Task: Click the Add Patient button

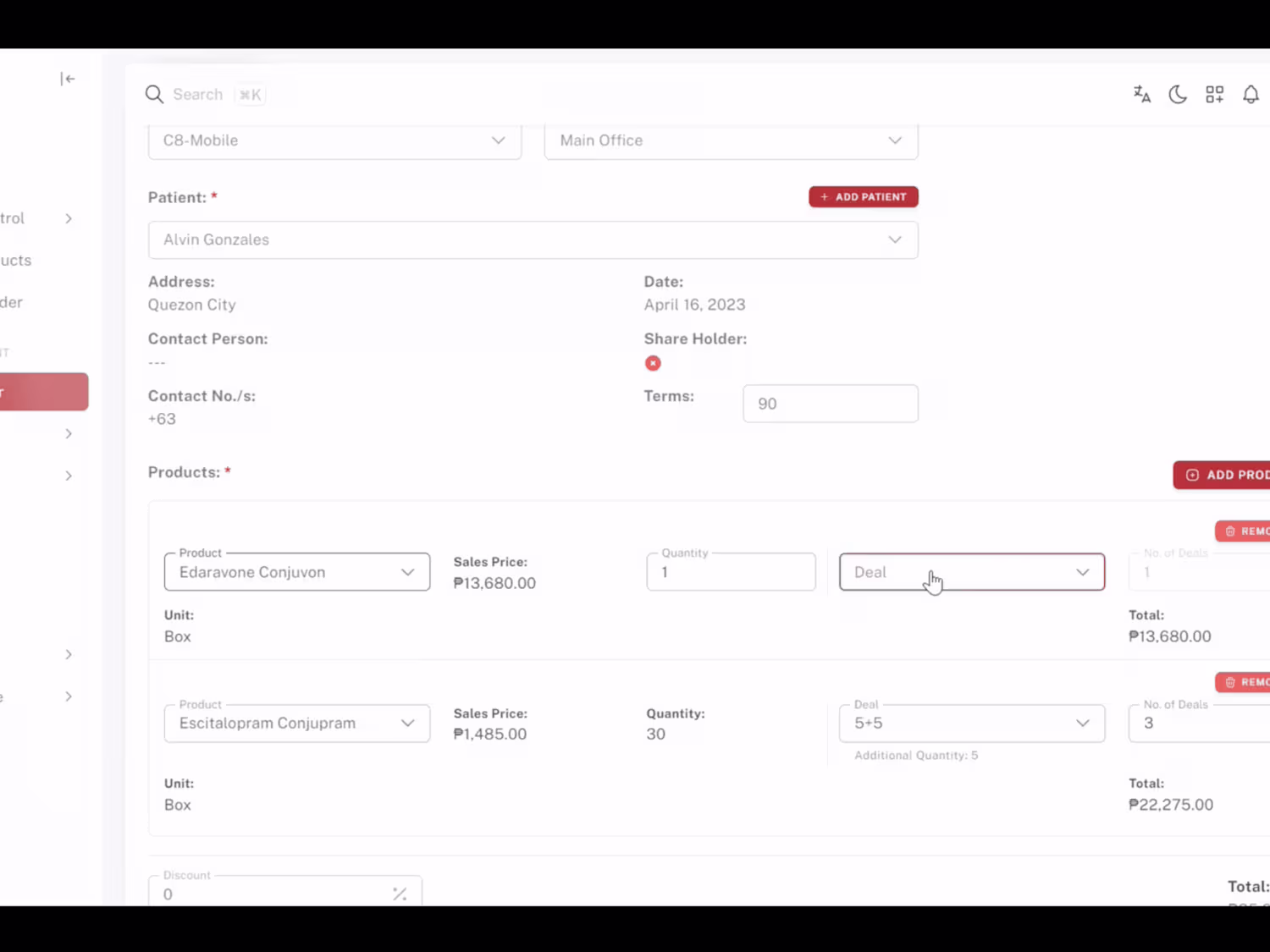Action: pyautogui.click(x=864, y=196)
